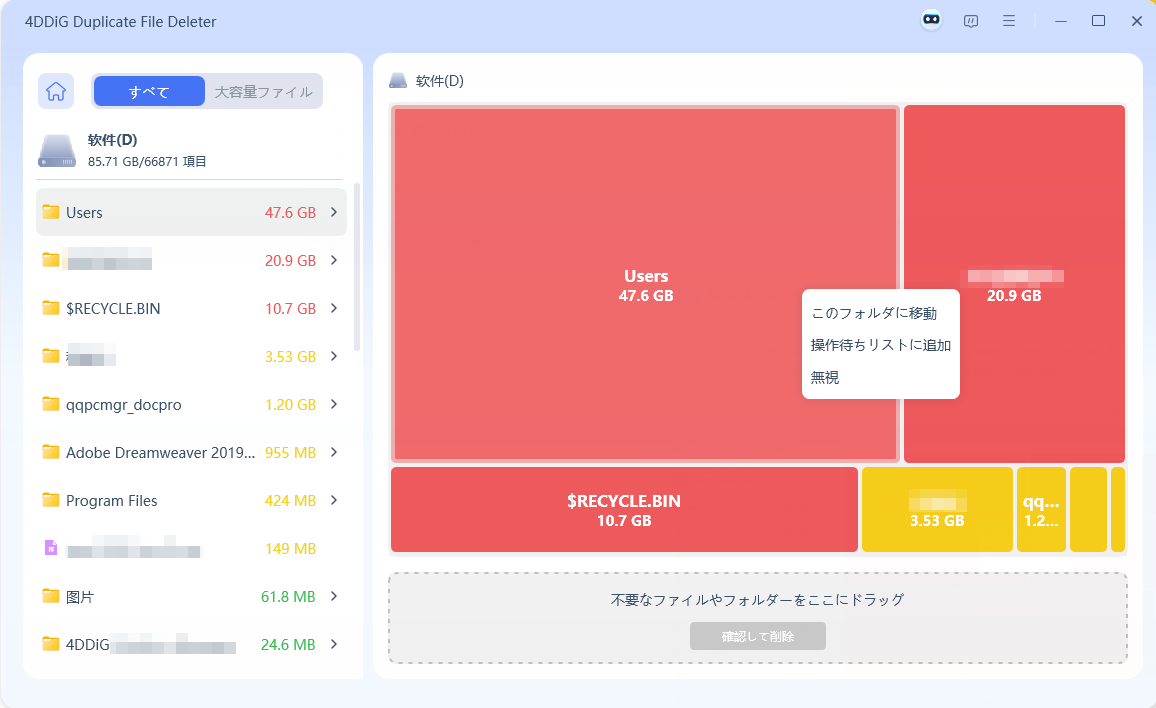Image resolution: width=1156 pixels, height=708 pixels.
Task: Select the $RECYCLE.BIN treemap block
Action: click(x=624, y=510)
